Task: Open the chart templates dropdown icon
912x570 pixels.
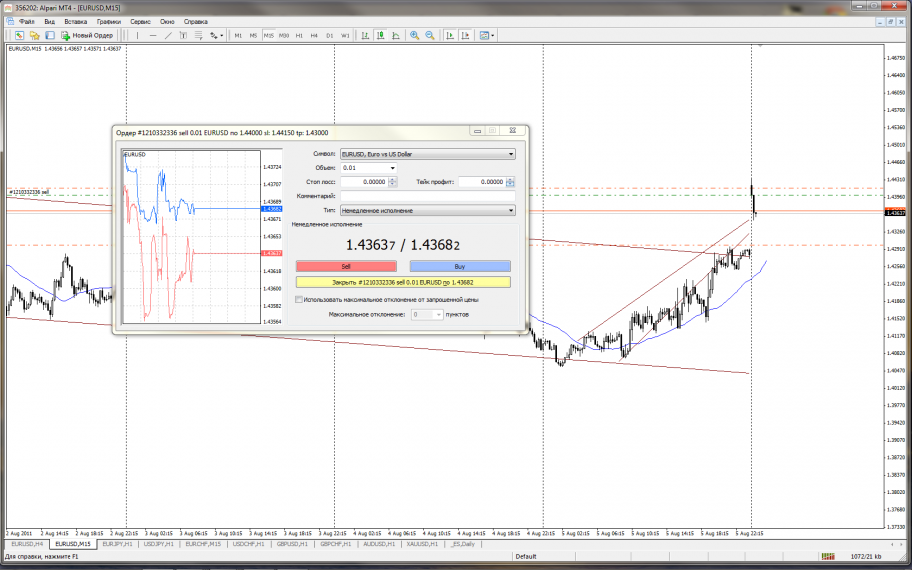Action: click(487, 35)
